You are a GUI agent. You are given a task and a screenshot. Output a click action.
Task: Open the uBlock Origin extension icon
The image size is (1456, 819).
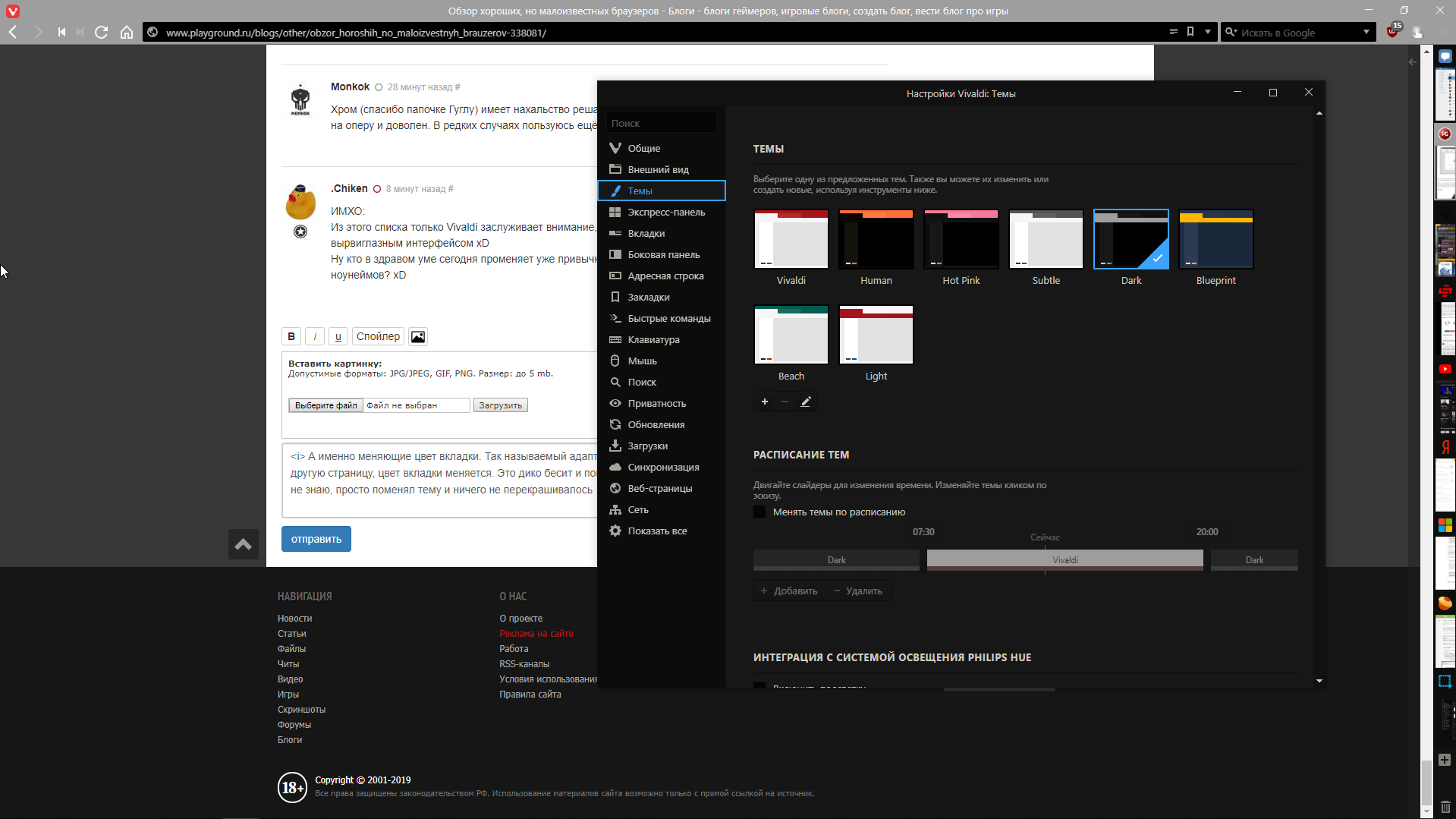tap(1393, 32)
